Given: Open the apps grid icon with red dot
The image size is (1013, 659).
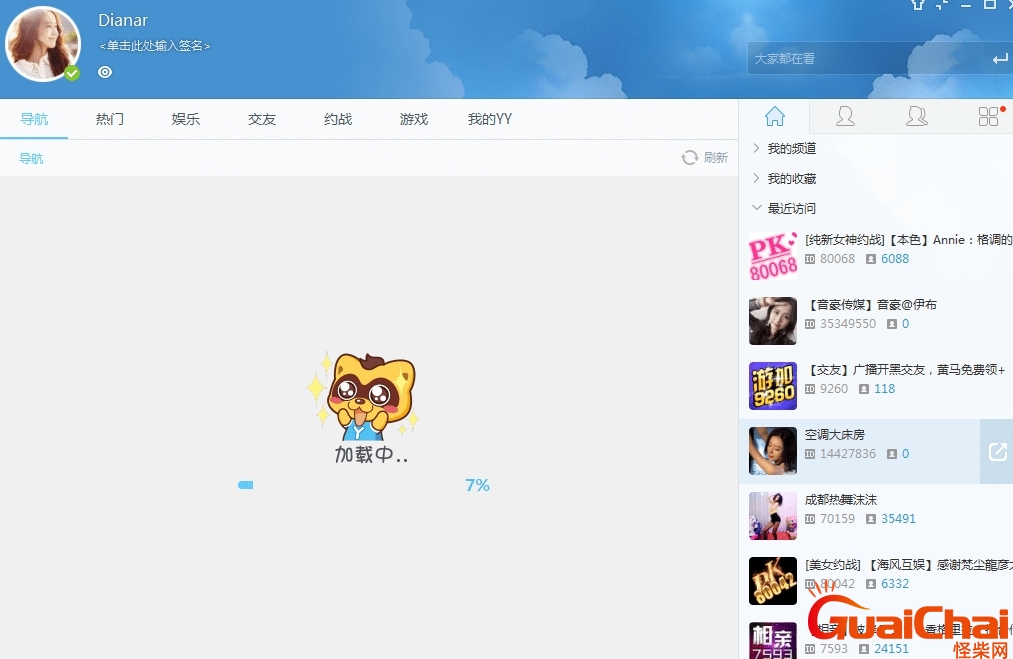Looking at the screenshot, I should (x=989, y=116).
